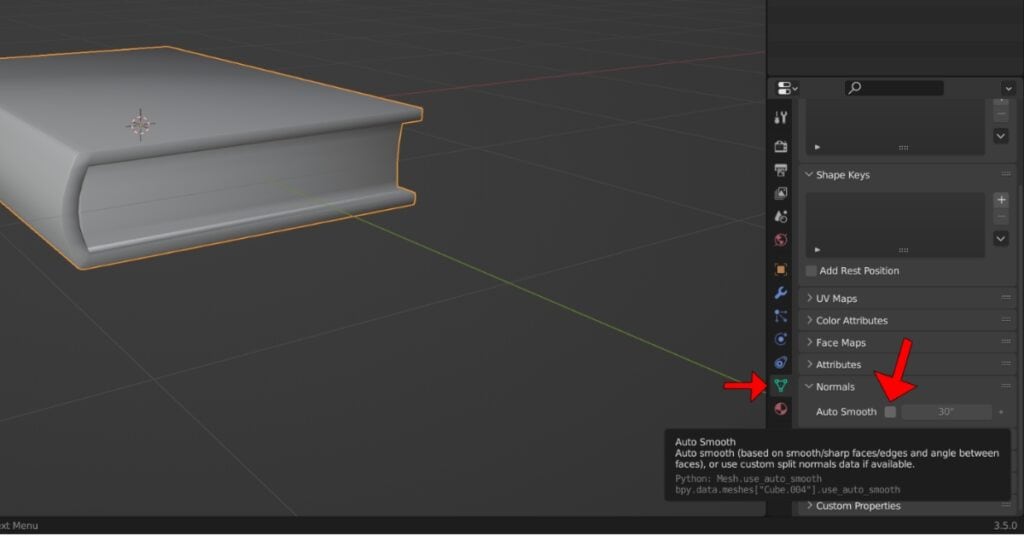Open the Render properties tab
The image size is (1024, 536).
[781, 147]
